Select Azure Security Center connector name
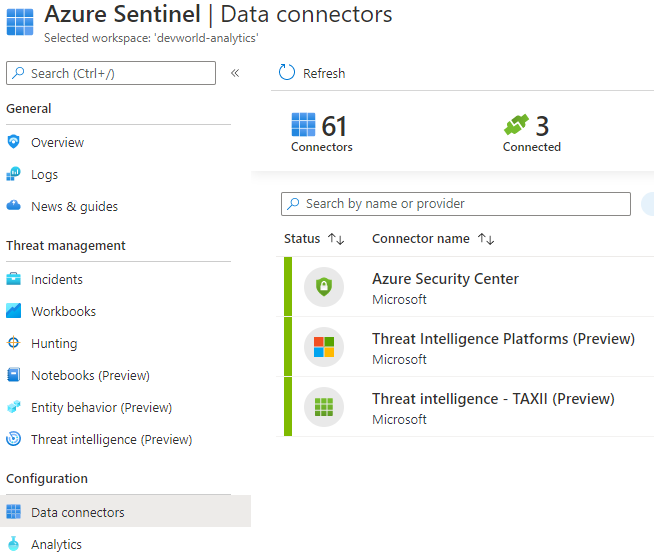654x557 pixels. point(445,279)
